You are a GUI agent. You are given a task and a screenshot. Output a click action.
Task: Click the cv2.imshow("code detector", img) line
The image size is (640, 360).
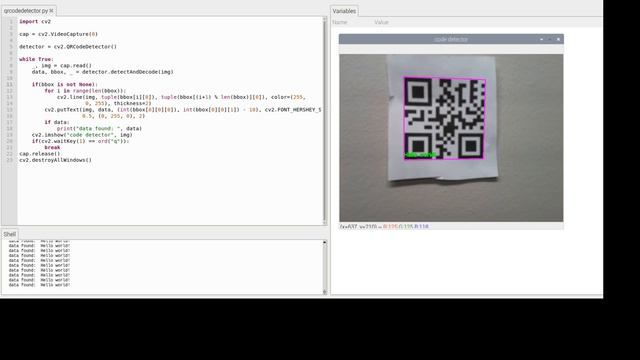(82, 135)
